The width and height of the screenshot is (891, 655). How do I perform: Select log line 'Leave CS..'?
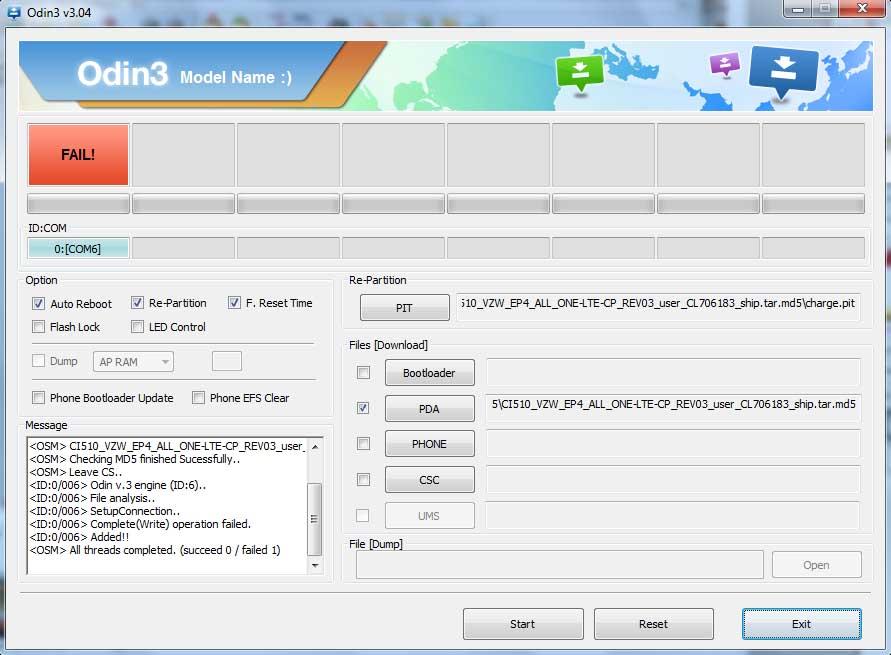[76, 472]
